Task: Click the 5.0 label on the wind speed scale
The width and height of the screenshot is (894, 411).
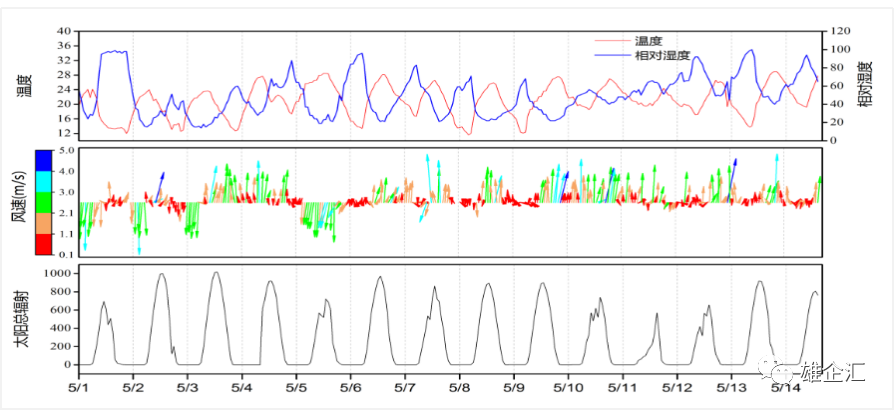Action: (67, 150)
